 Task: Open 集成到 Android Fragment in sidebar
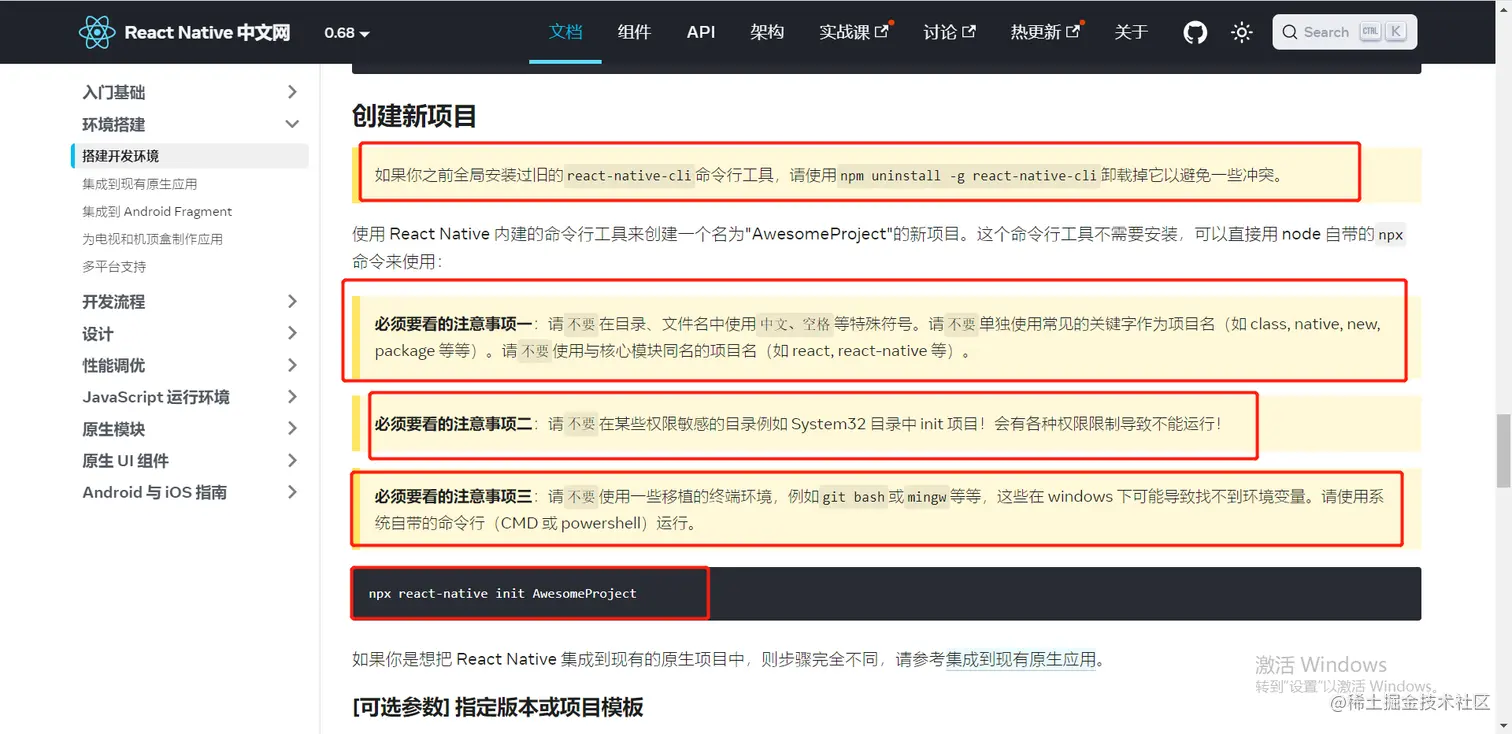(157, 211)
